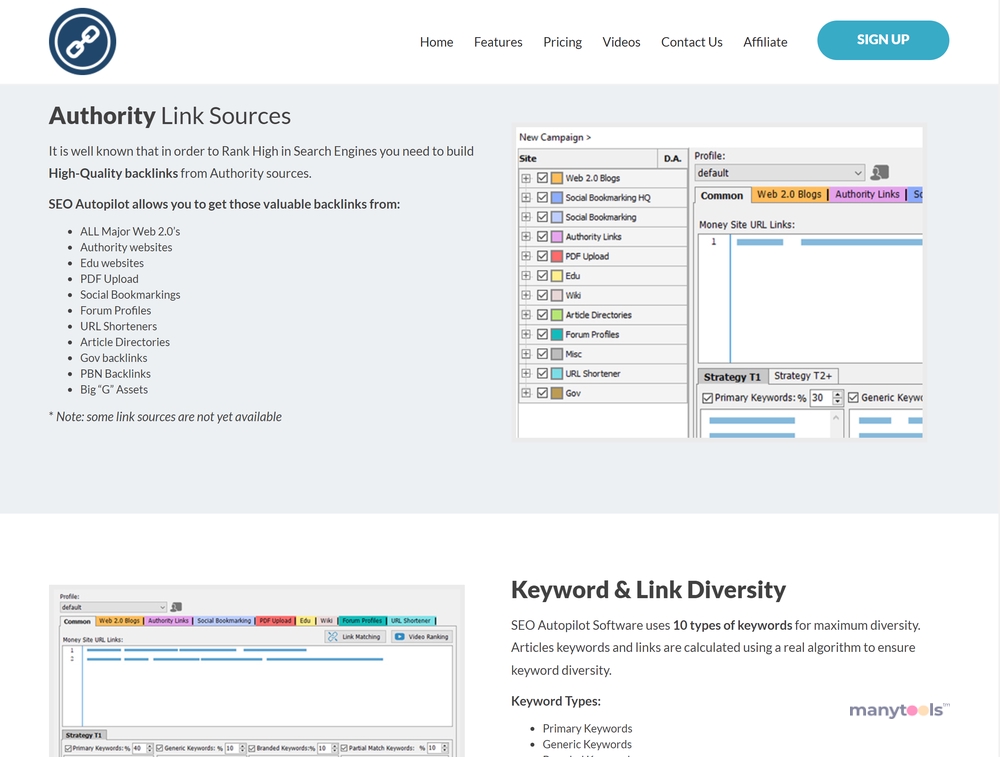Viewport: 1000px width, 757px height.
Task: Click the orange Web 2.0 Blogs color swatch
Action: (557, 178)
